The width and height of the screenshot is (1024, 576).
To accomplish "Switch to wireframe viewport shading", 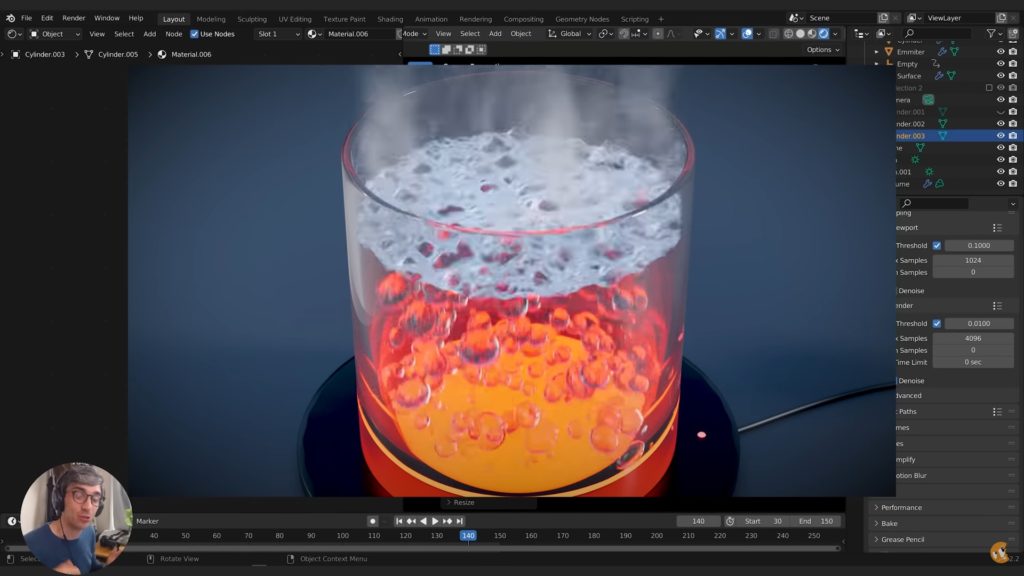I will (787, 34).
